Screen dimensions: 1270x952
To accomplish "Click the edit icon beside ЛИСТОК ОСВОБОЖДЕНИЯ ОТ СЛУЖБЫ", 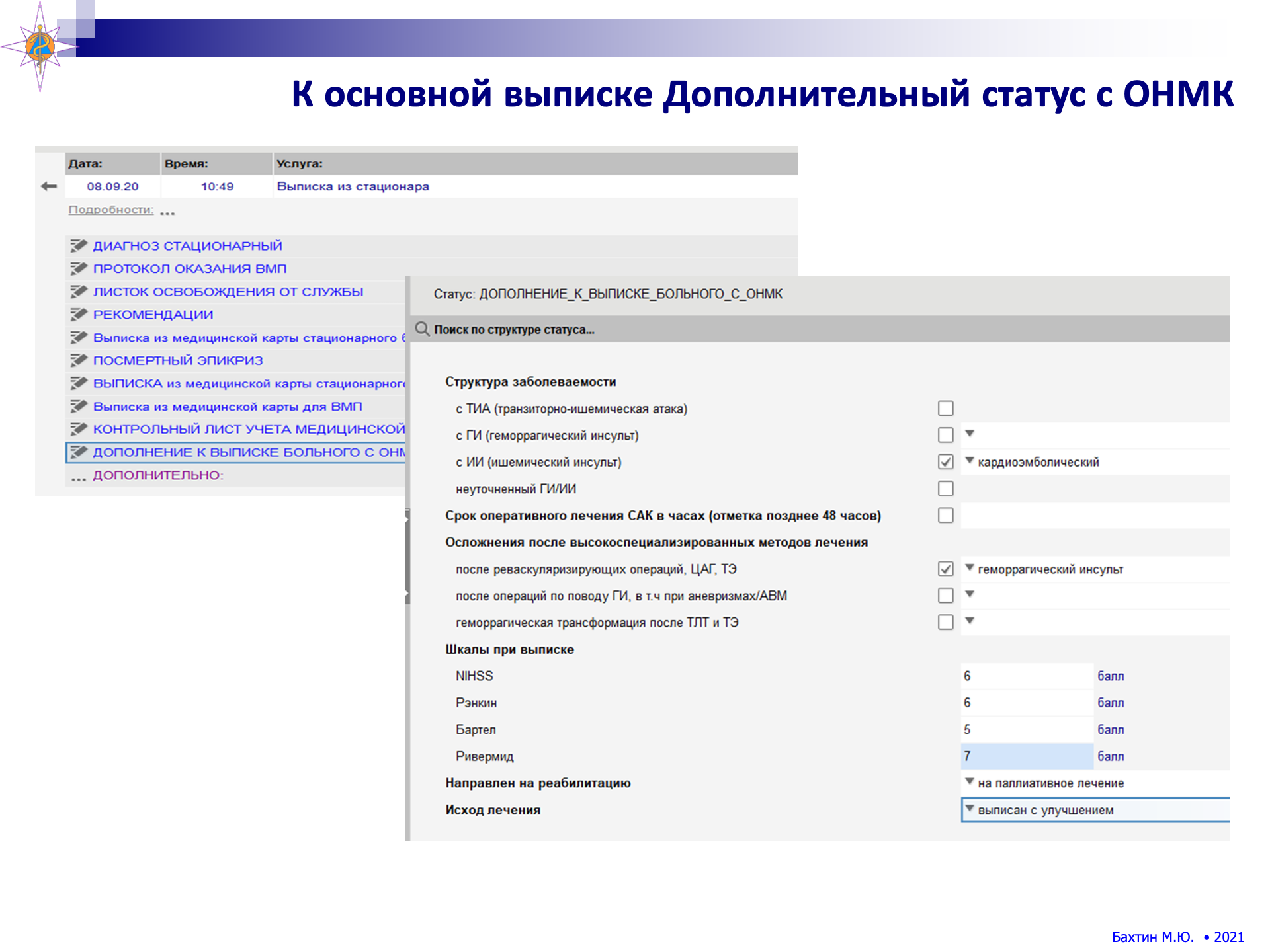I will click(79, 292).
